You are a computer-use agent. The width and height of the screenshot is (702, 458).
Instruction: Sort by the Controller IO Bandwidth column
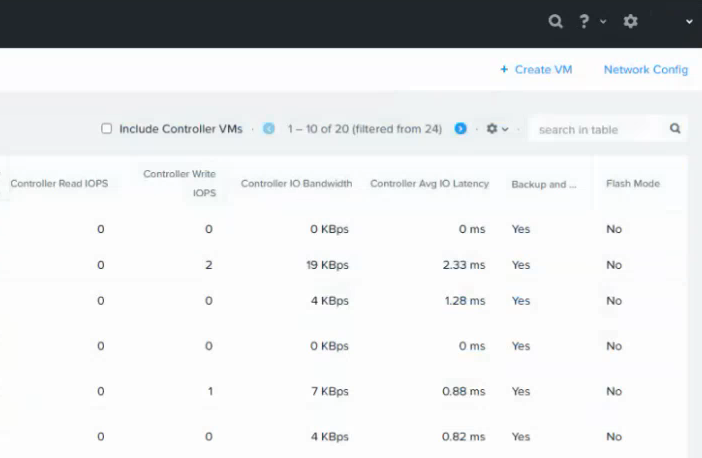pyautogui.click(x=296, y=184)
